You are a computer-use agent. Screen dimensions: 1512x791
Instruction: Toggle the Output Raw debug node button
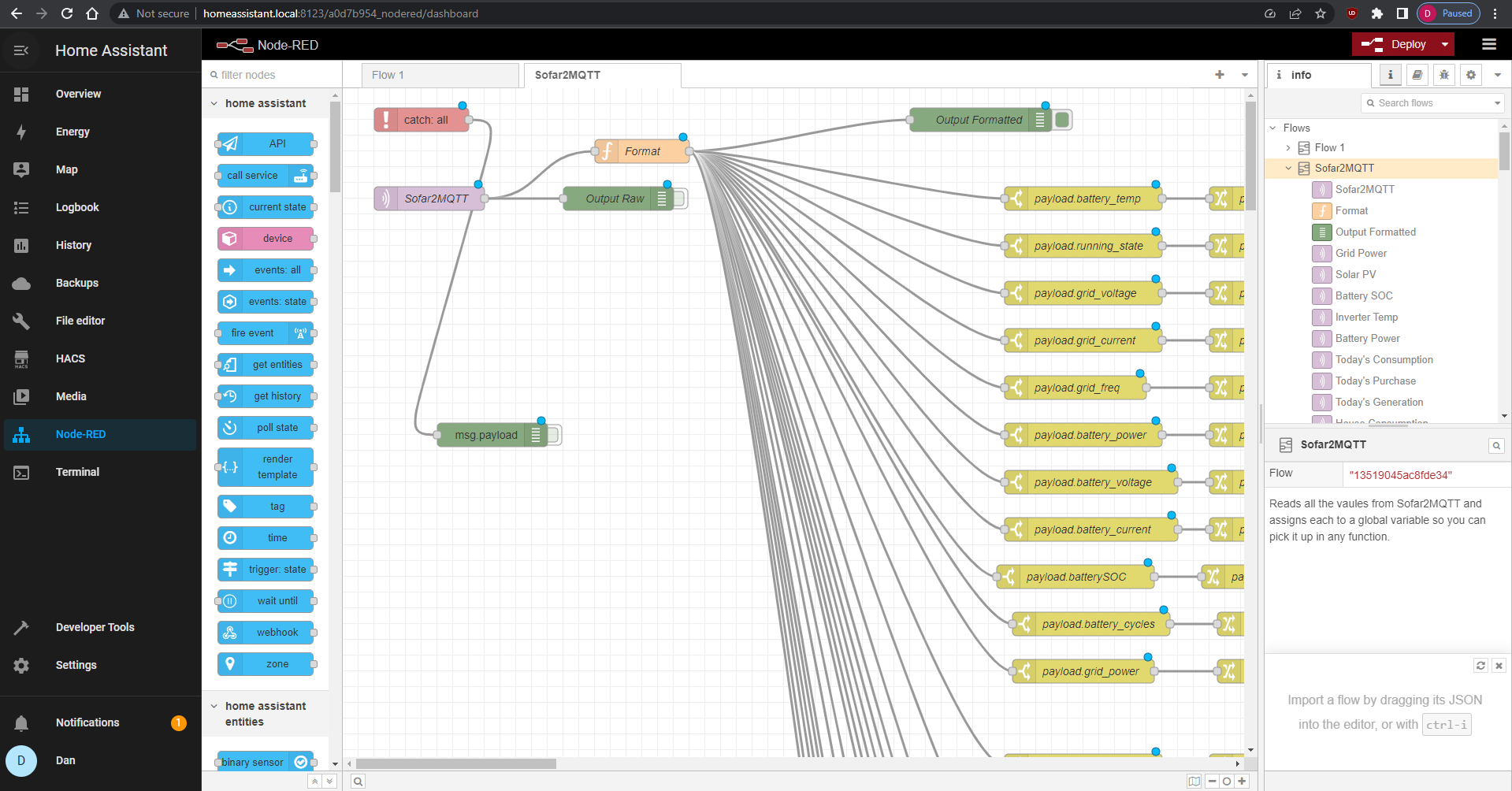679,199
